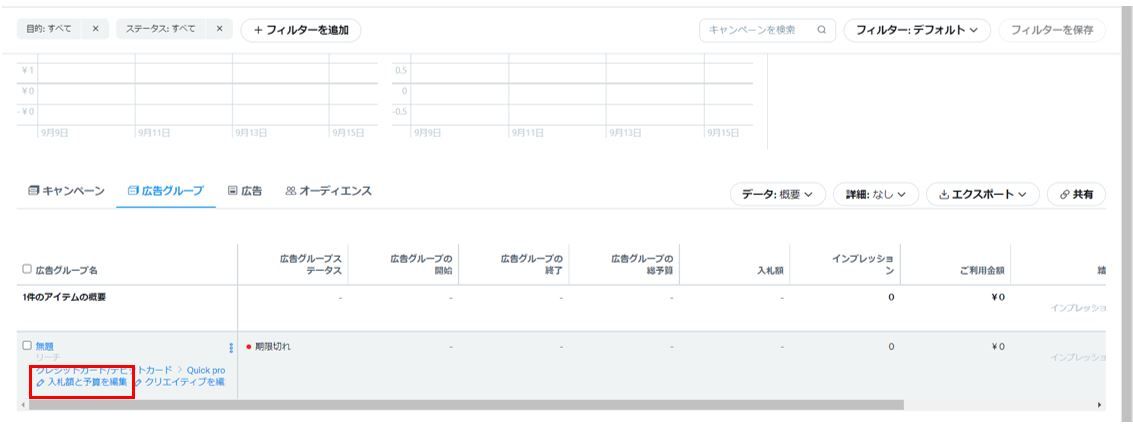This screenshot has width=1133, height=424.
Task: Switch to the 広告 tab
Action: pos(245,191)
